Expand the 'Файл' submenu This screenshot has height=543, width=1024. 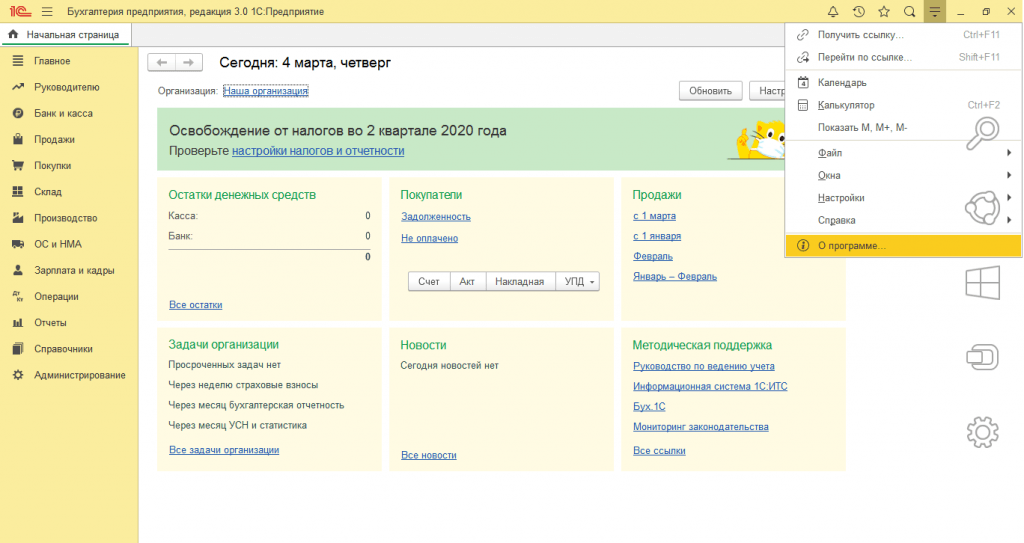(x=830, y=153)
